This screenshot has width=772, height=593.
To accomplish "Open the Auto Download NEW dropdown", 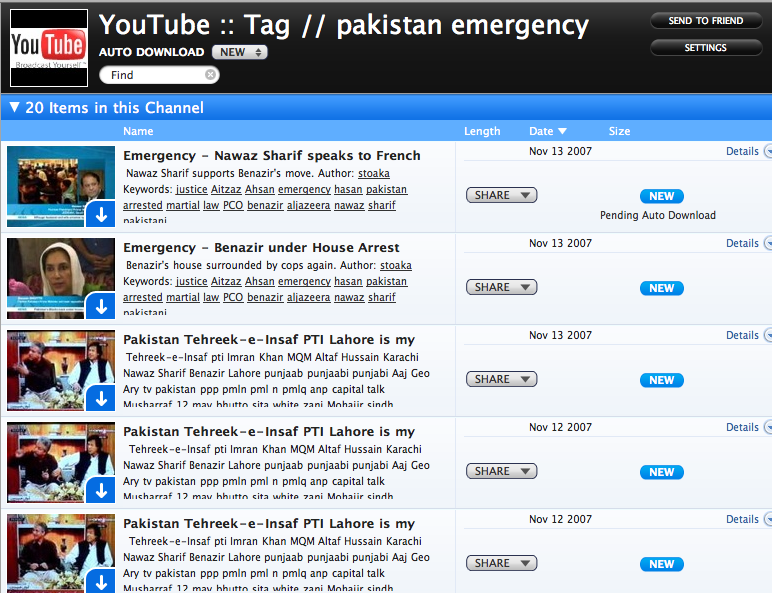I will [240, 52].
